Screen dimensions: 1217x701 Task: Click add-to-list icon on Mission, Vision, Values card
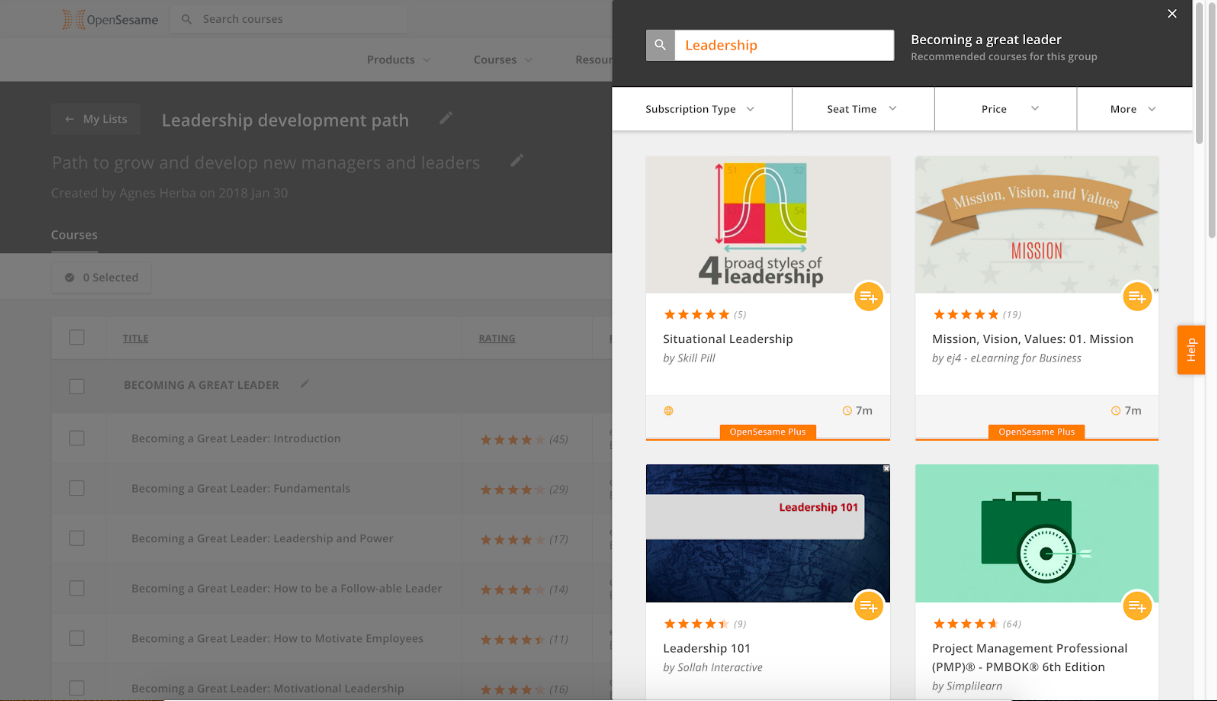tap(1137, 297)
